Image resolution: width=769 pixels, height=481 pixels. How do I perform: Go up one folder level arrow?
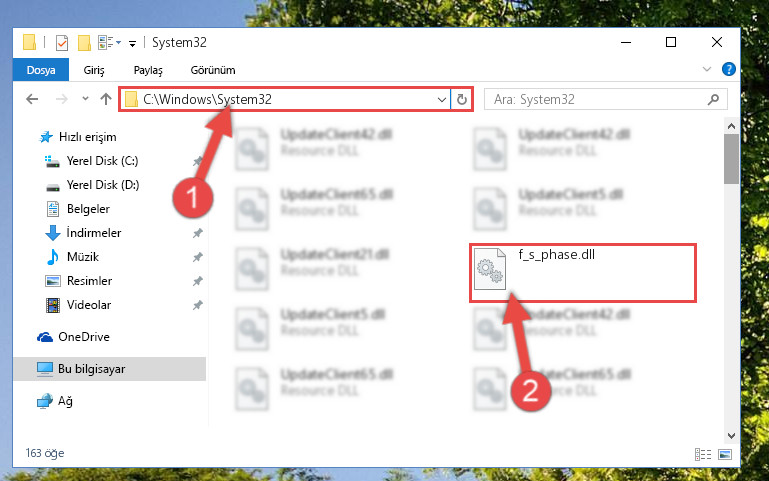(105, 100)
